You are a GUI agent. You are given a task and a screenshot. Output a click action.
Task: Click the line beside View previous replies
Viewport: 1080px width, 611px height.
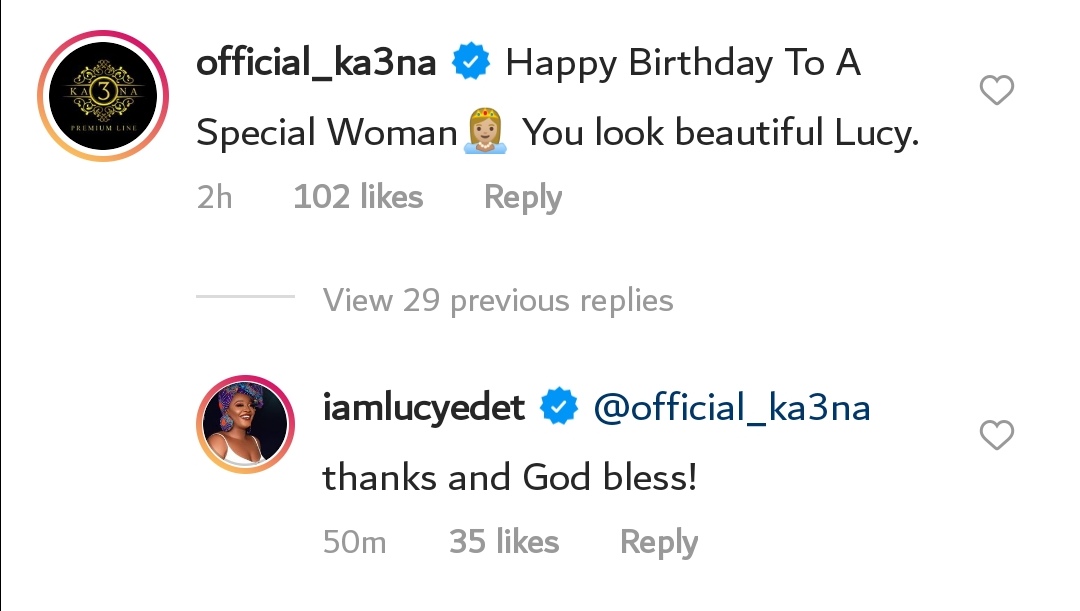point(246,298)
